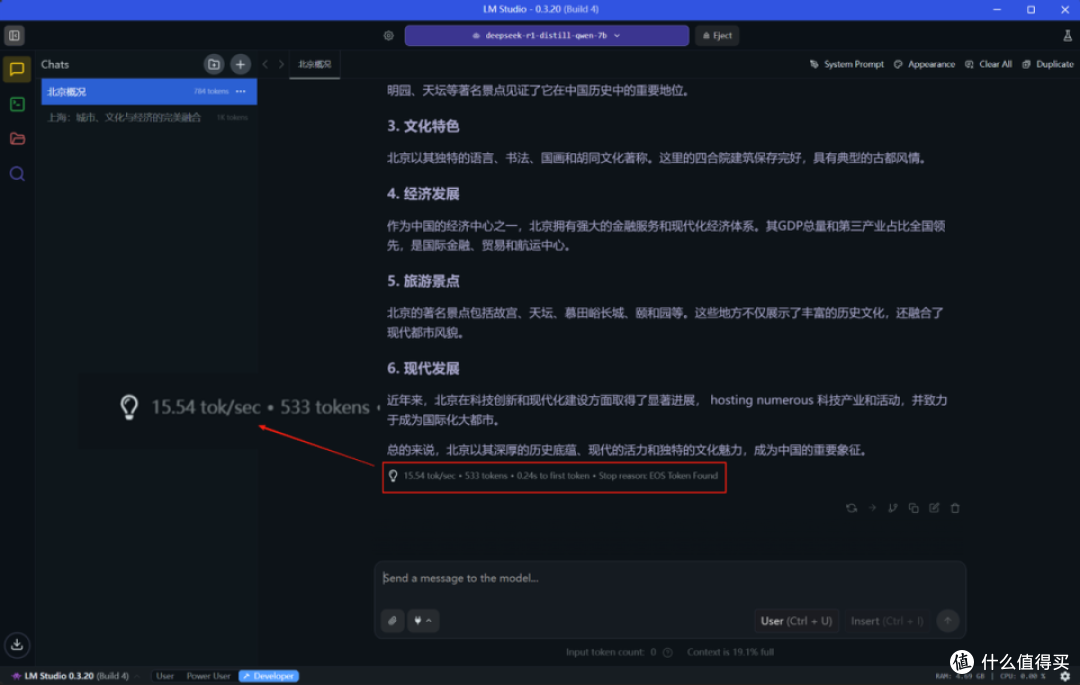Branch the conversation from this message
The image size is (1080, 685).
[x=893, y=508]
